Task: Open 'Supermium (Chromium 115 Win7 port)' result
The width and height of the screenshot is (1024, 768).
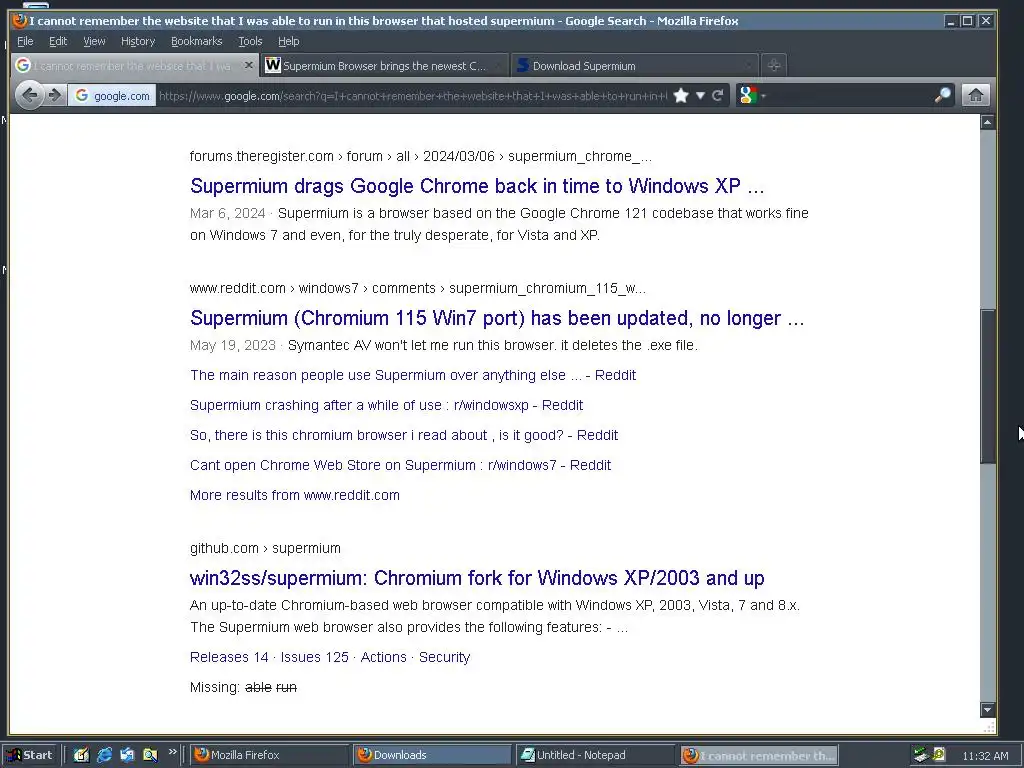Action: [x=497, y=318]
